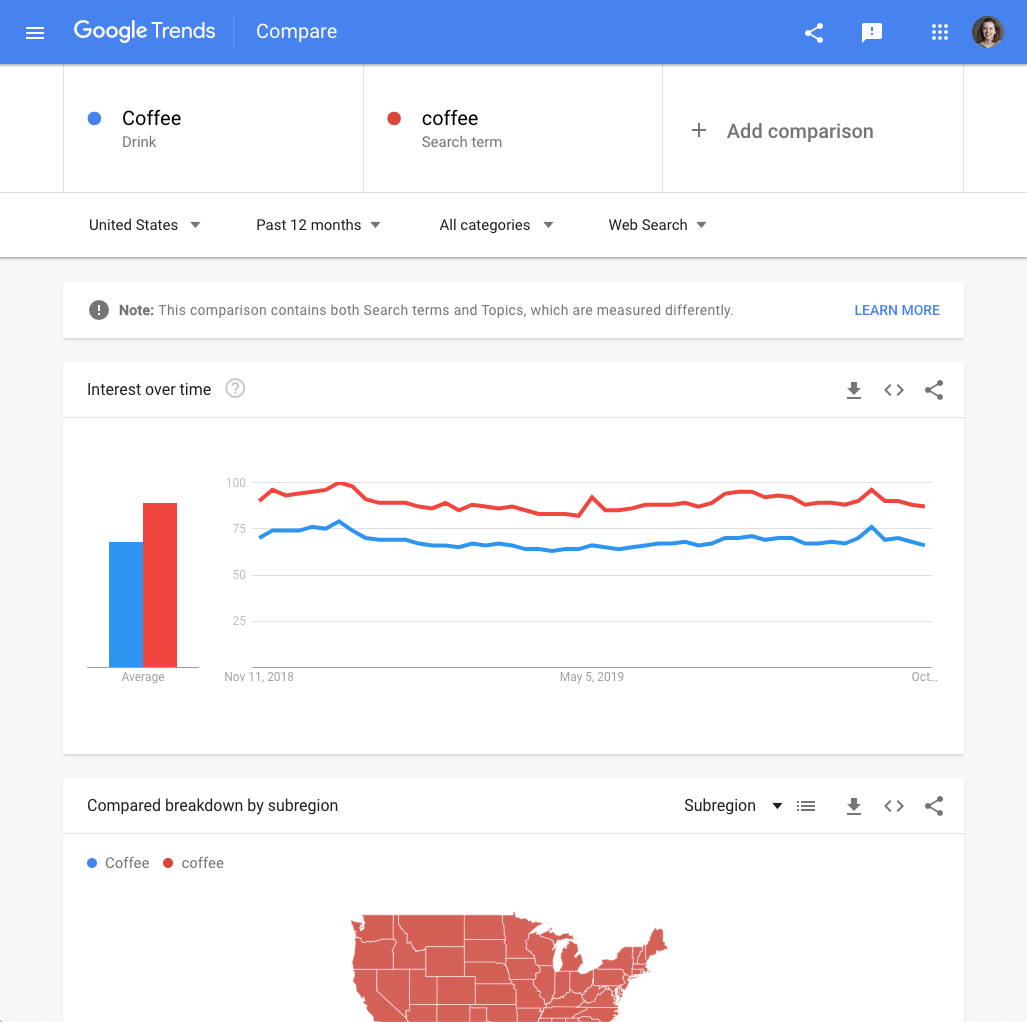Screen dimensions: 1027x1022
Task: Open embed code for Interest over time
Action: tap(893, 390)
